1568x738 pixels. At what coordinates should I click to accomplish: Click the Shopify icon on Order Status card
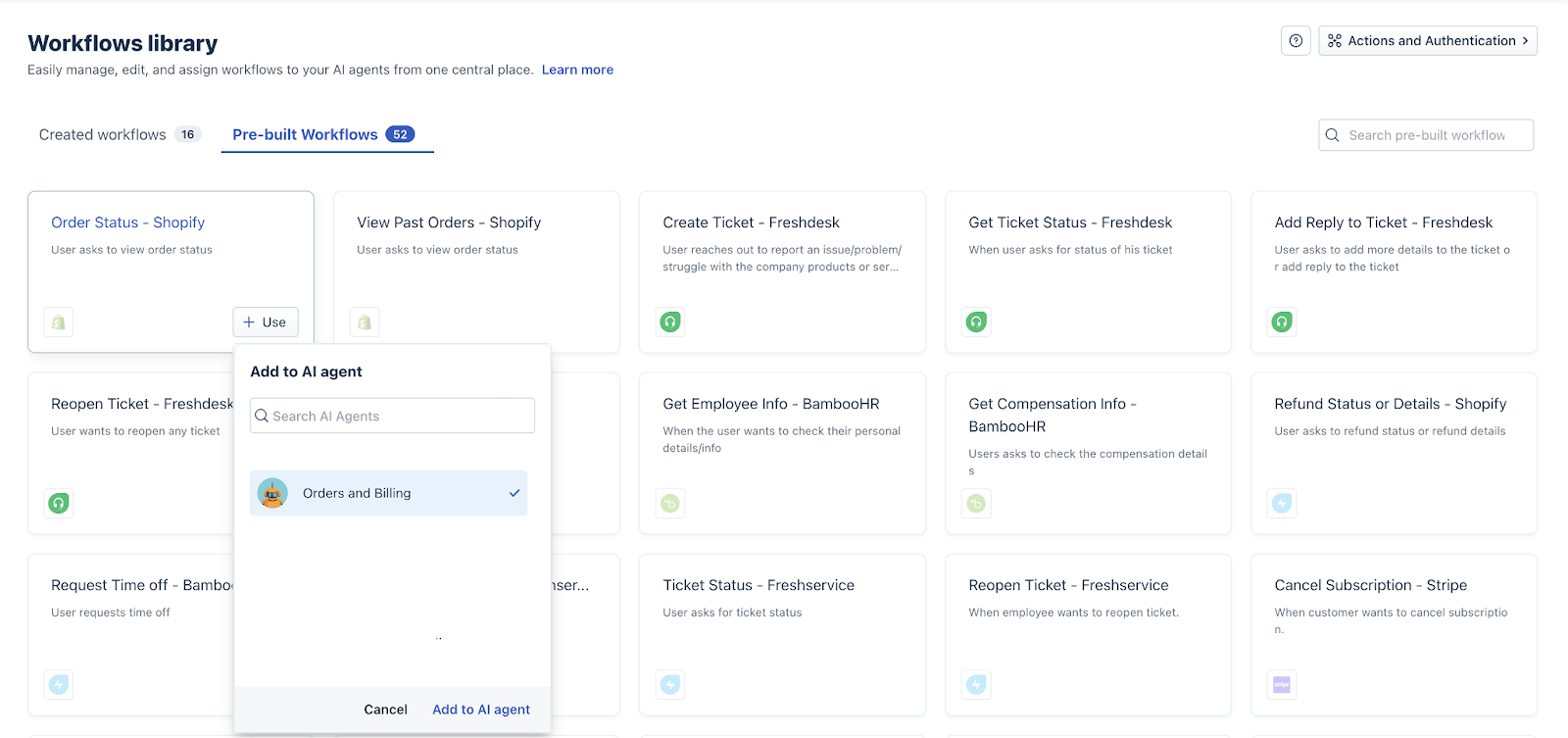coord(59,322)
